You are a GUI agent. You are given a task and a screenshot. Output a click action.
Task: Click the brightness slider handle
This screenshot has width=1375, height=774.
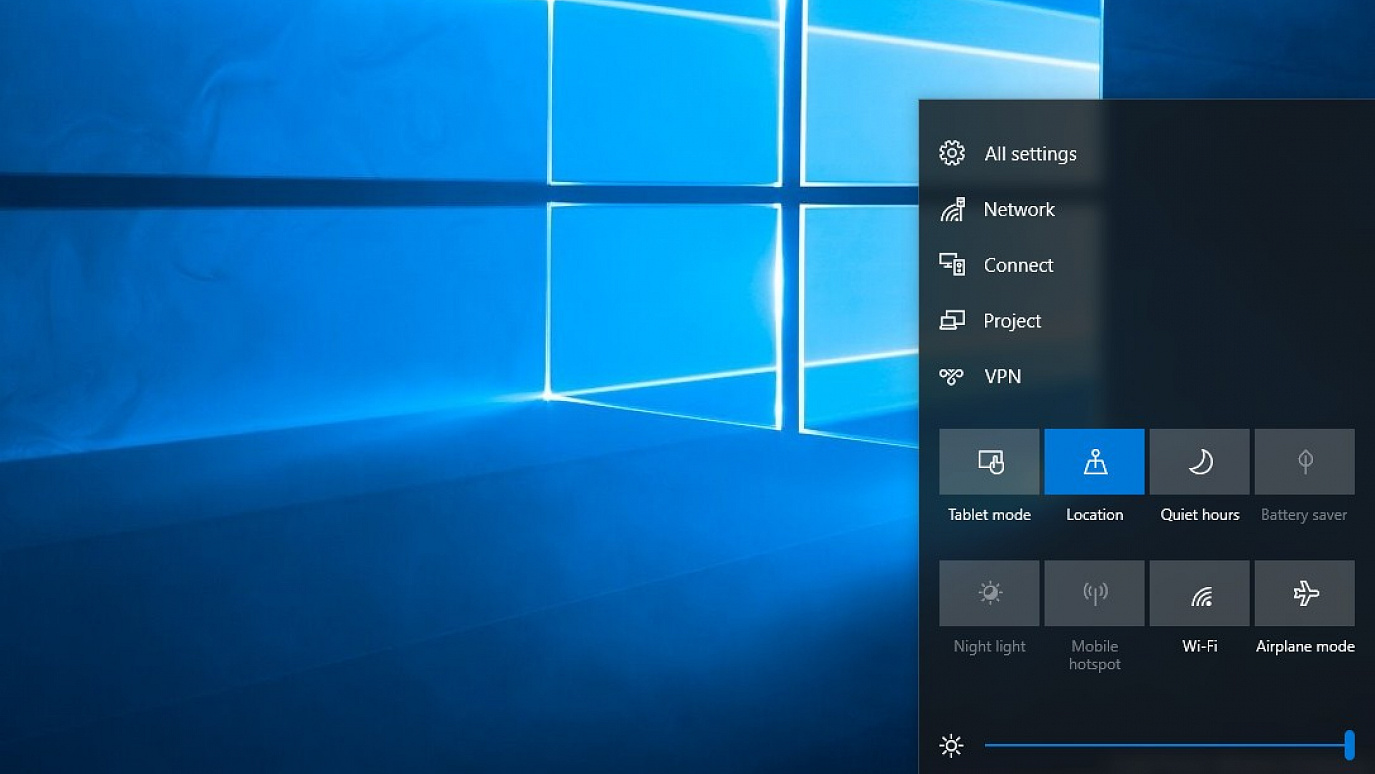[x=1349, y=745]
